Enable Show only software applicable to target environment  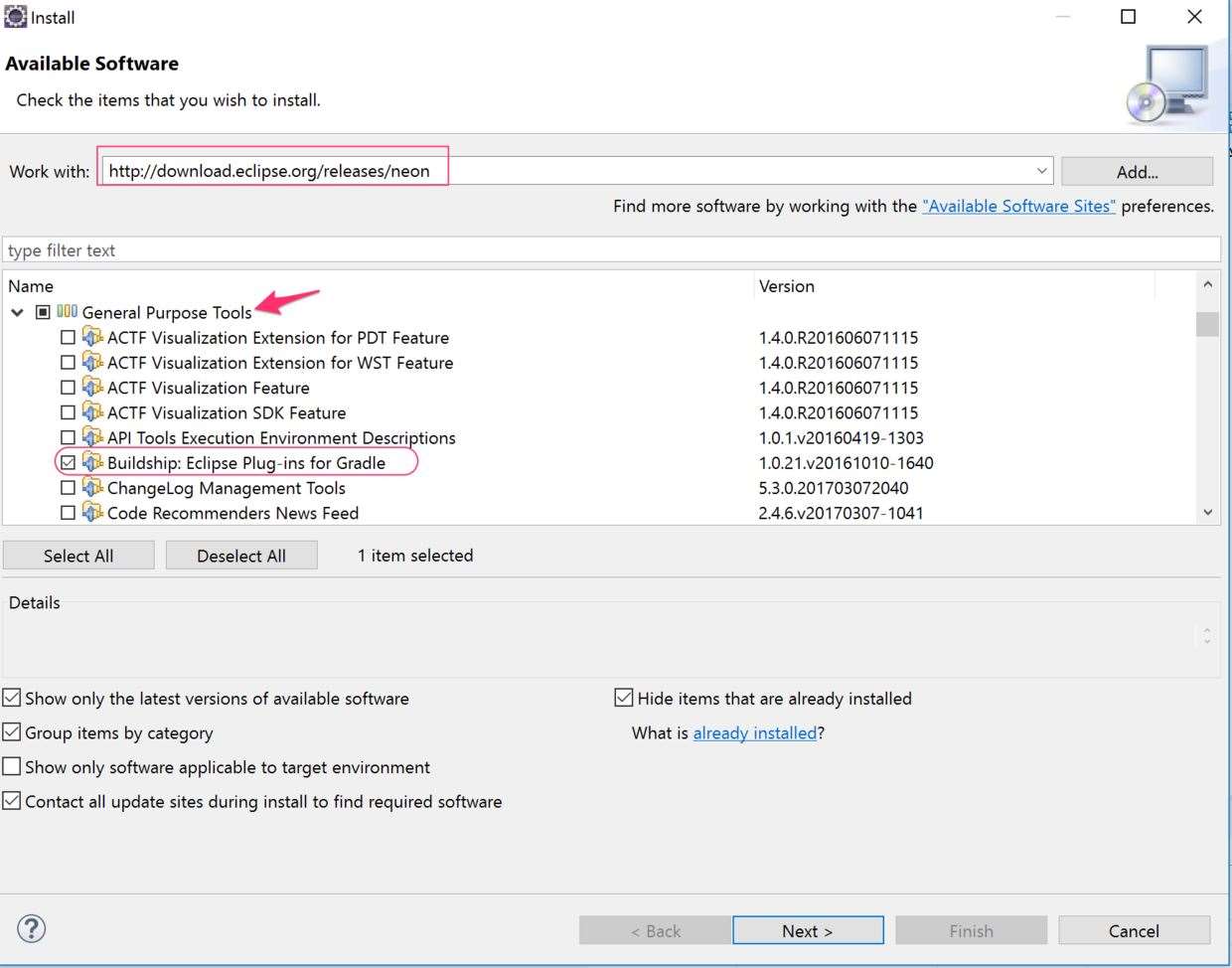coord(12,767)
